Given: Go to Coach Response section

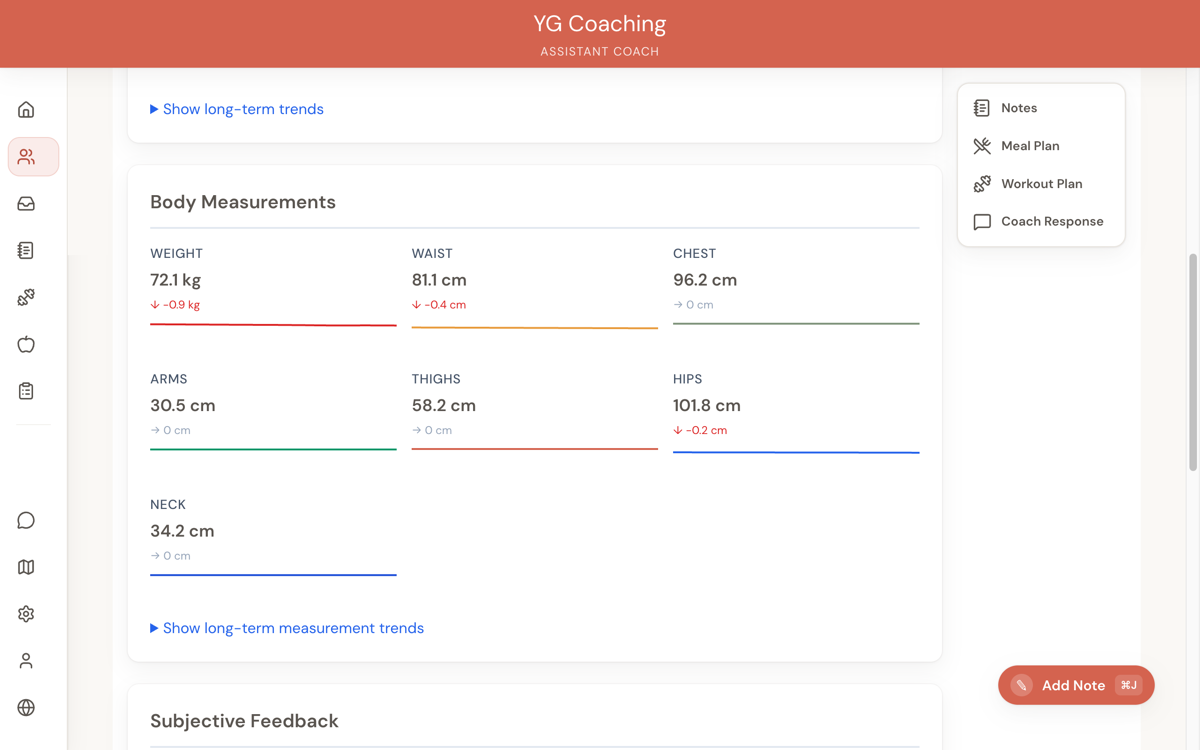Looking at the screenshot, I should tap(1051, 222).
